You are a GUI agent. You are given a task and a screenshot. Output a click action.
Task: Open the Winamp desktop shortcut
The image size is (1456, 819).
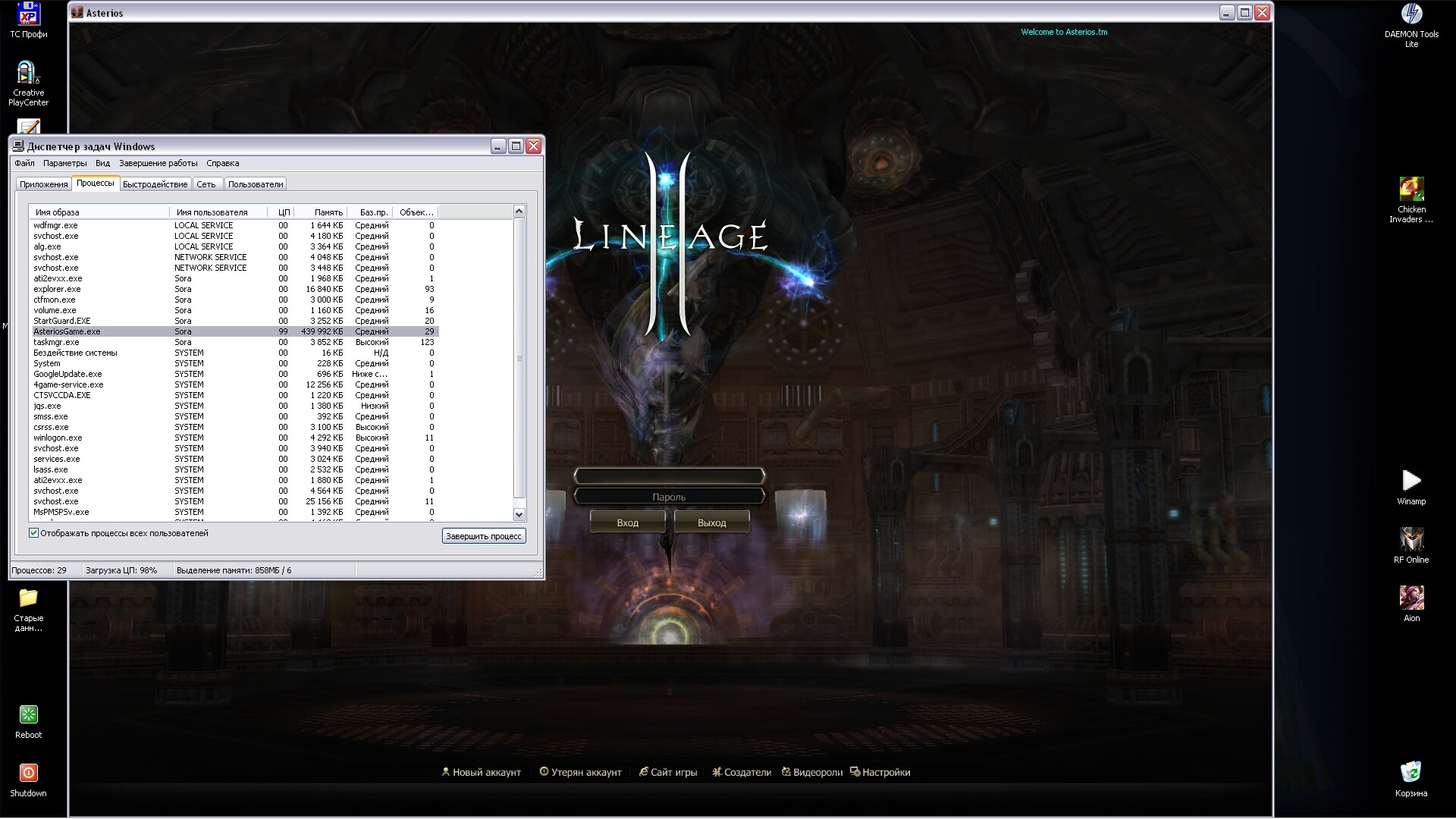[x=1411, y=487]
